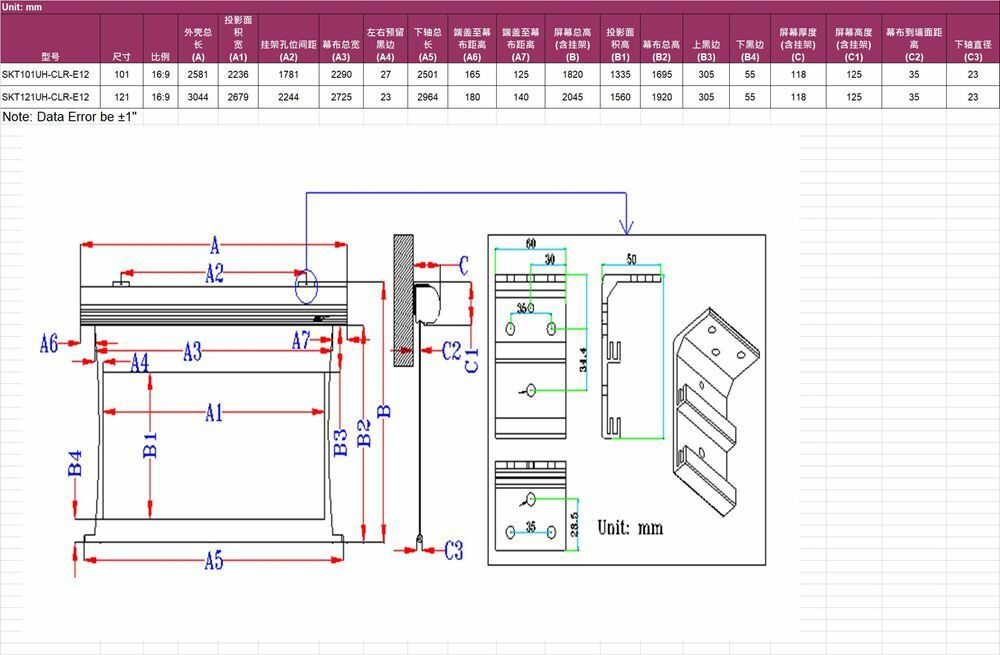
Task: Select the 下轴直径 (C3) column header
Action: (973, 50)
